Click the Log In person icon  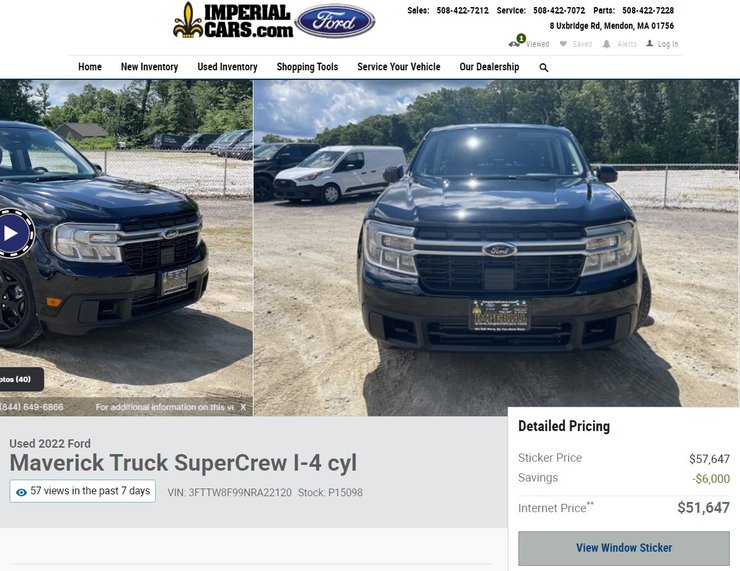click(650, 43)
